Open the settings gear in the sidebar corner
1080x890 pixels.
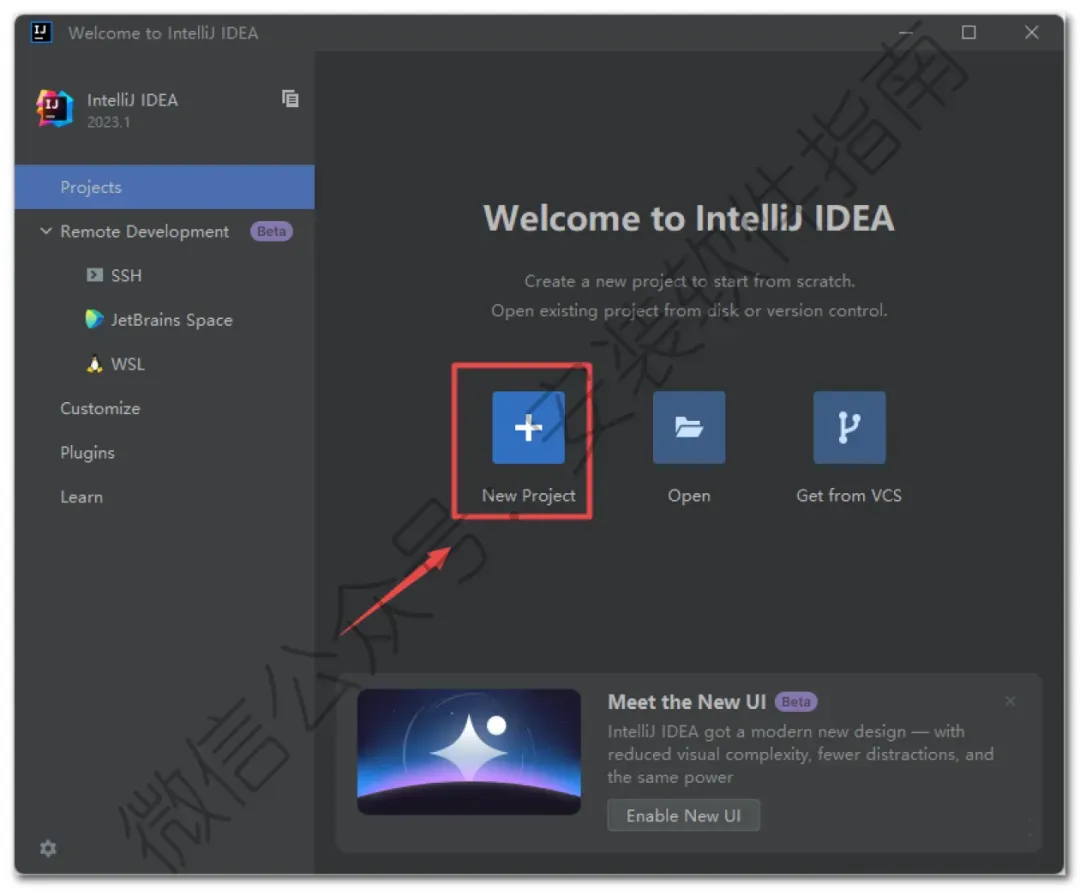(x=48, y=848)
